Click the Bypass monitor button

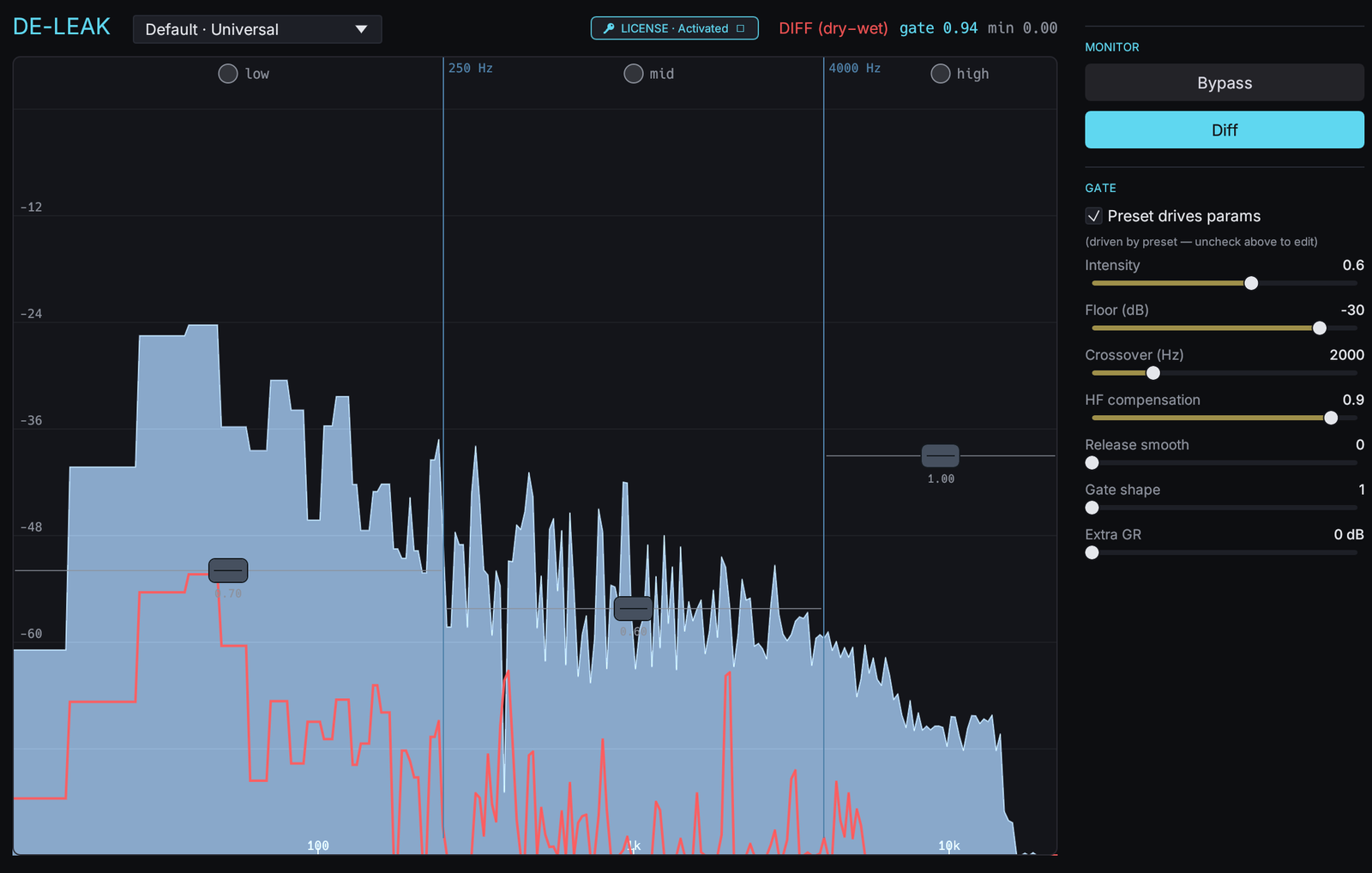click(1225, 82)
